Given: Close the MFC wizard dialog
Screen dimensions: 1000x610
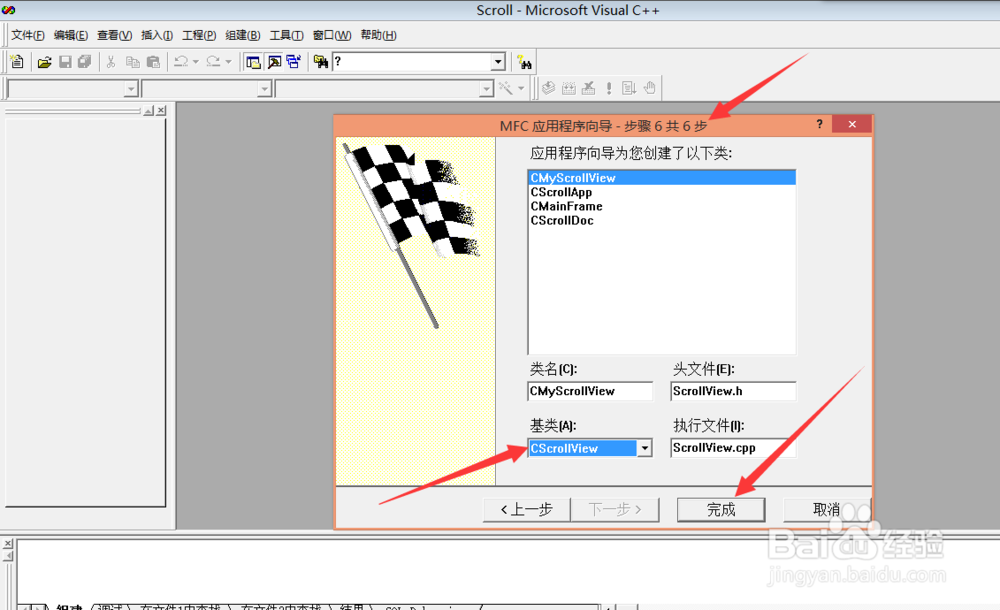Looking at the screenshot, I should coord(852,124).
